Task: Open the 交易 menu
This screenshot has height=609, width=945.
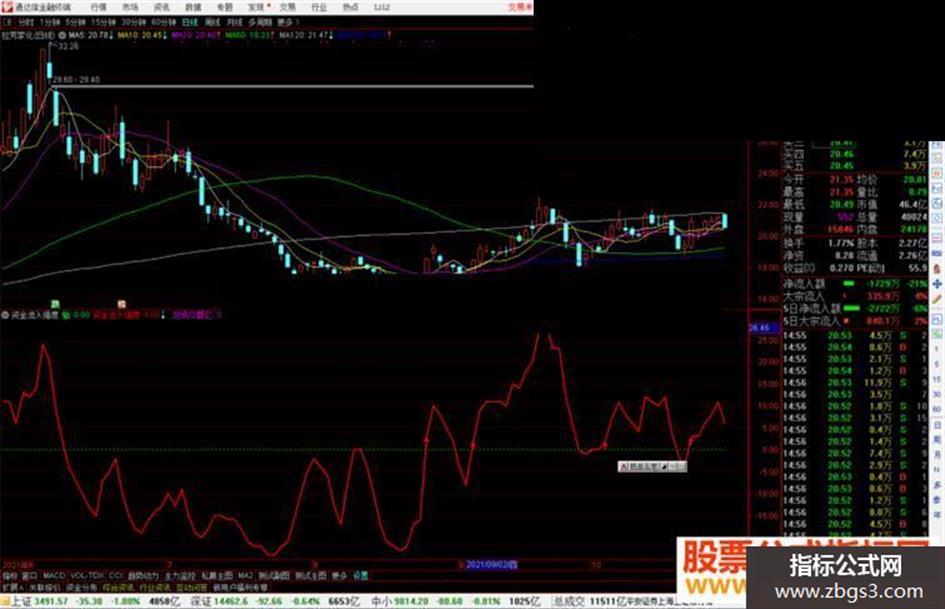Action: (x=287, y=7)
